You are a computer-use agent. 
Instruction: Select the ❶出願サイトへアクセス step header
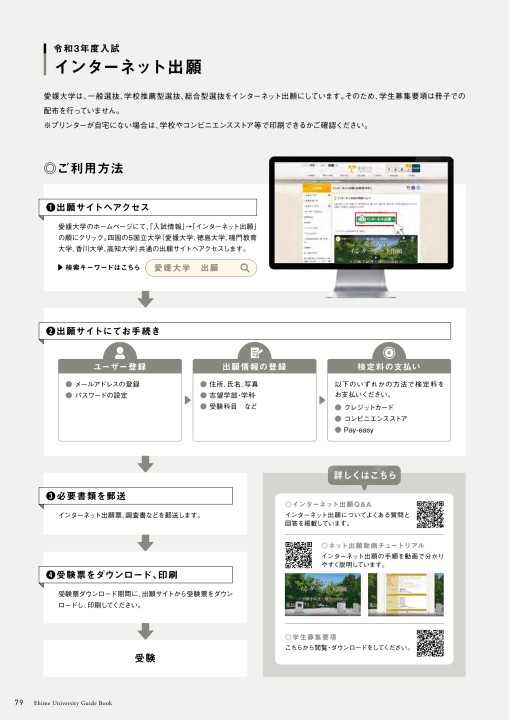click(147, 207)
